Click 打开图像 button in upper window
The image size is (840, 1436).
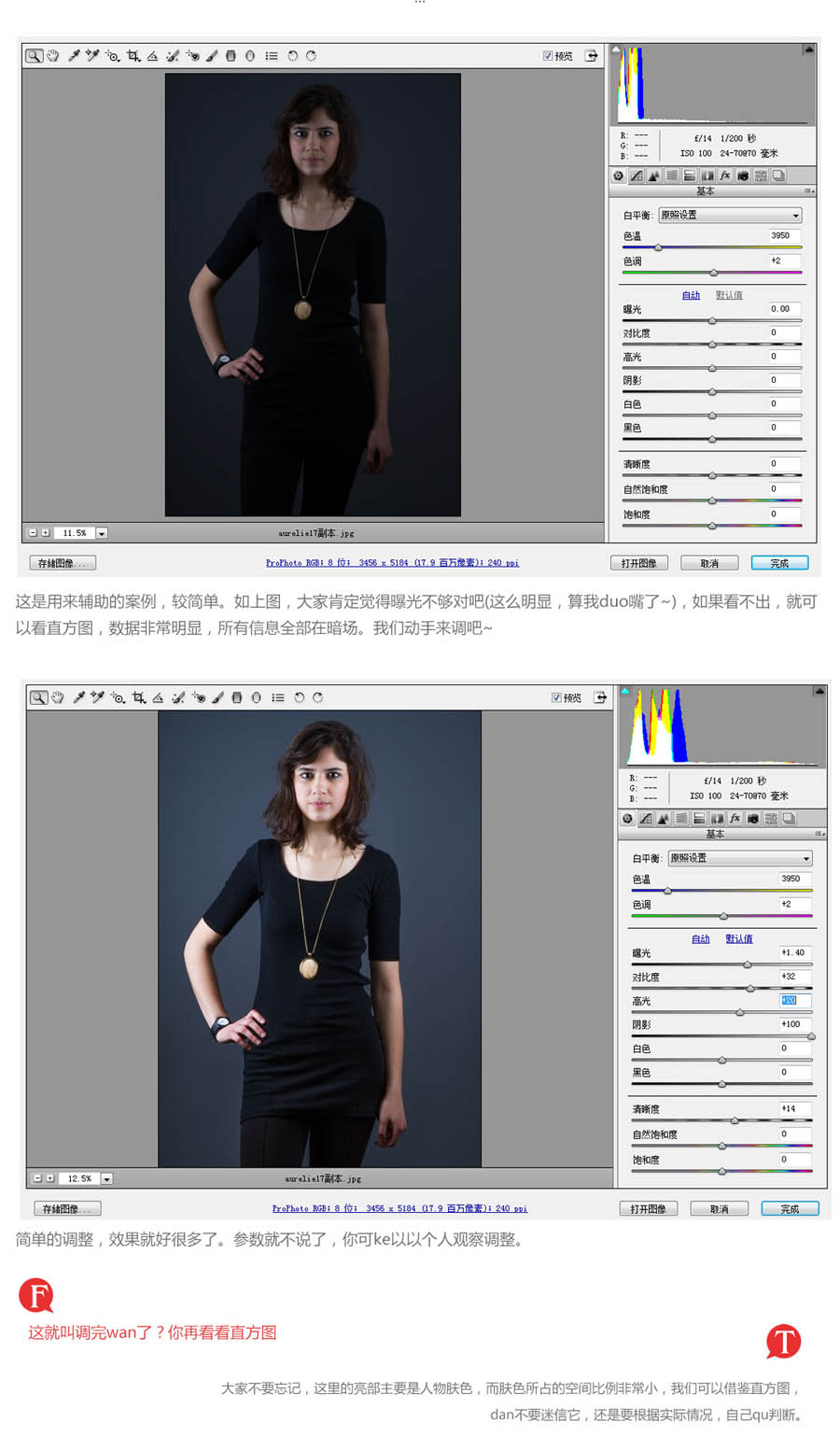639,563
